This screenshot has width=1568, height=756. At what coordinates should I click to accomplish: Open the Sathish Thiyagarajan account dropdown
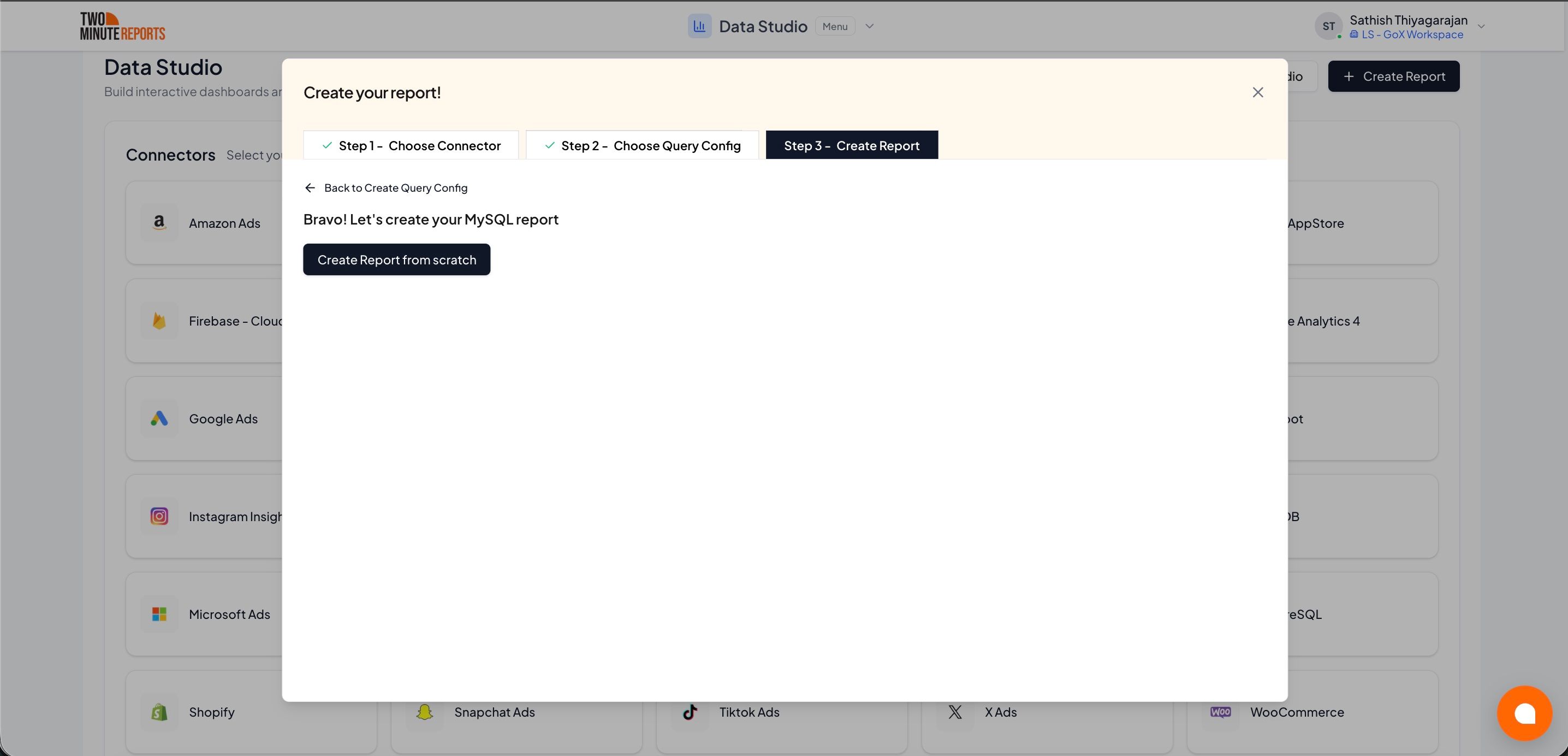pyautogui.click(x=1482, y=26)
